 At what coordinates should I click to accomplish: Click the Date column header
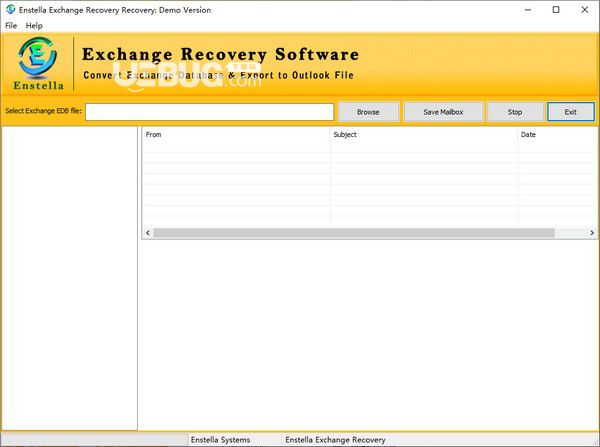(558, 135)
